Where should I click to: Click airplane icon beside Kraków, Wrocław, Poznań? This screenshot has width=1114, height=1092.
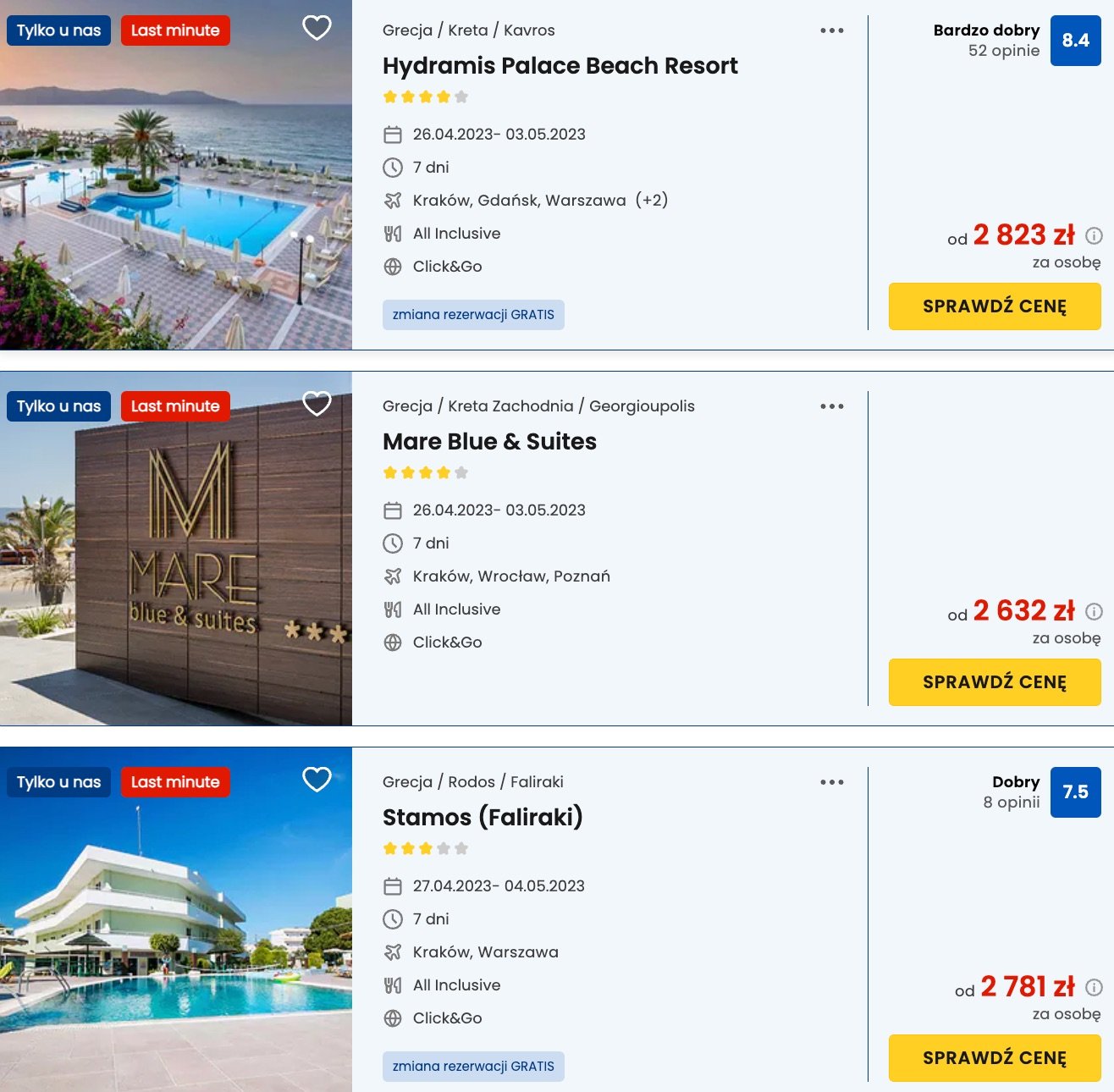click(393, 576)
